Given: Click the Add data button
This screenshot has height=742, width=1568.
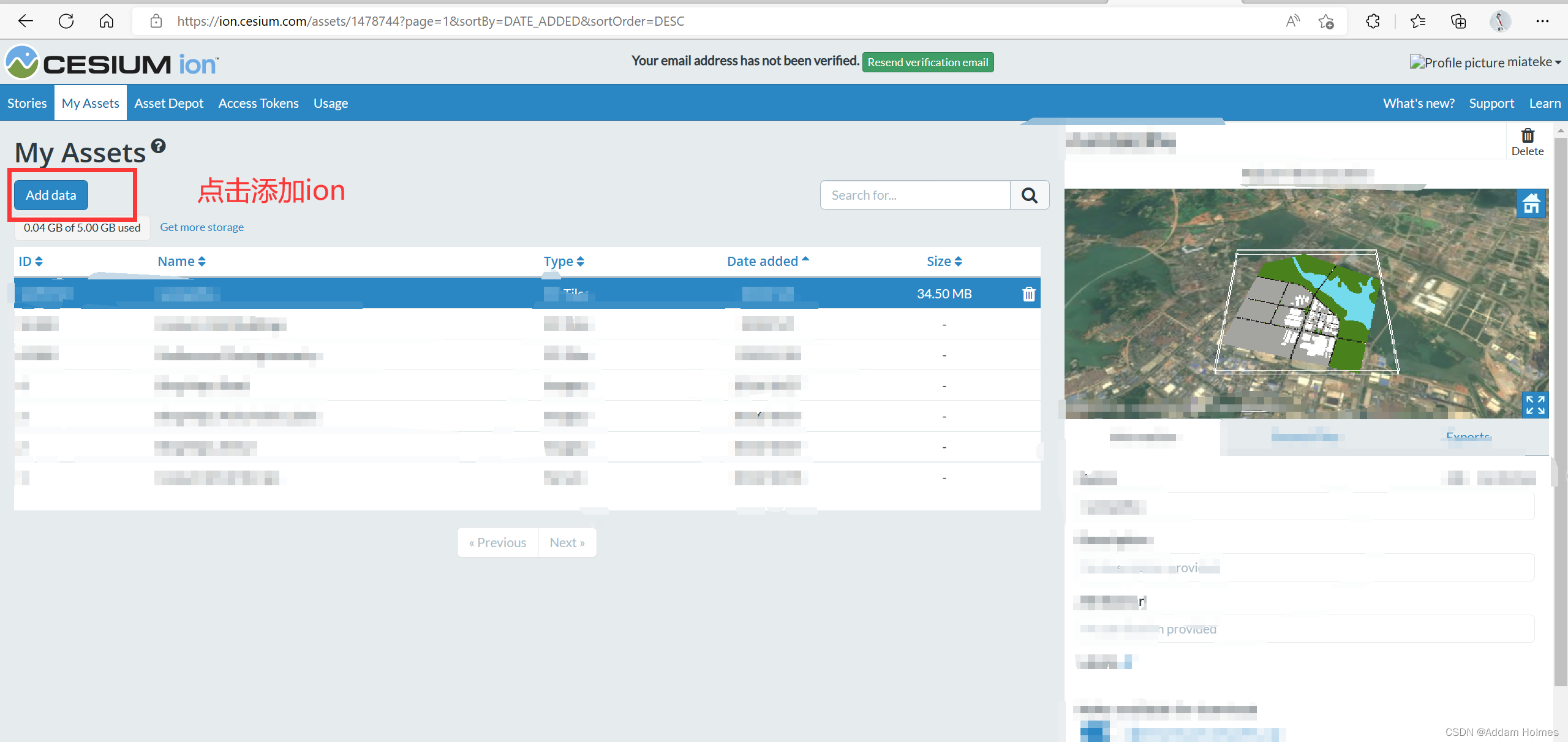Looking at the screenshot, I should click(x=51, y=195).
